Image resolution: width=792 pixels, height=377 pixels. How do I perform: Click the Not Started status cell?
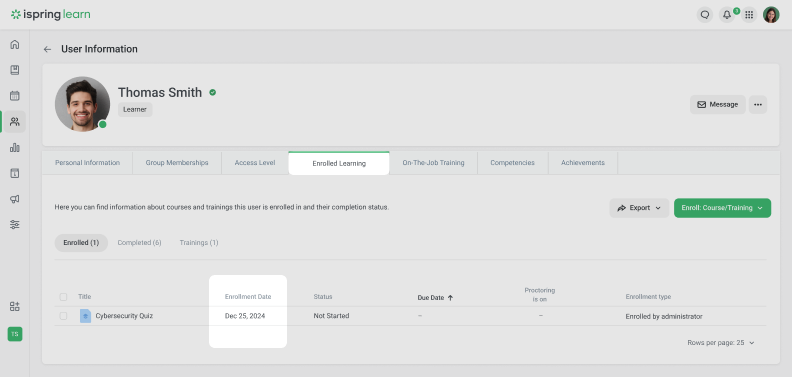coord(331,316)
